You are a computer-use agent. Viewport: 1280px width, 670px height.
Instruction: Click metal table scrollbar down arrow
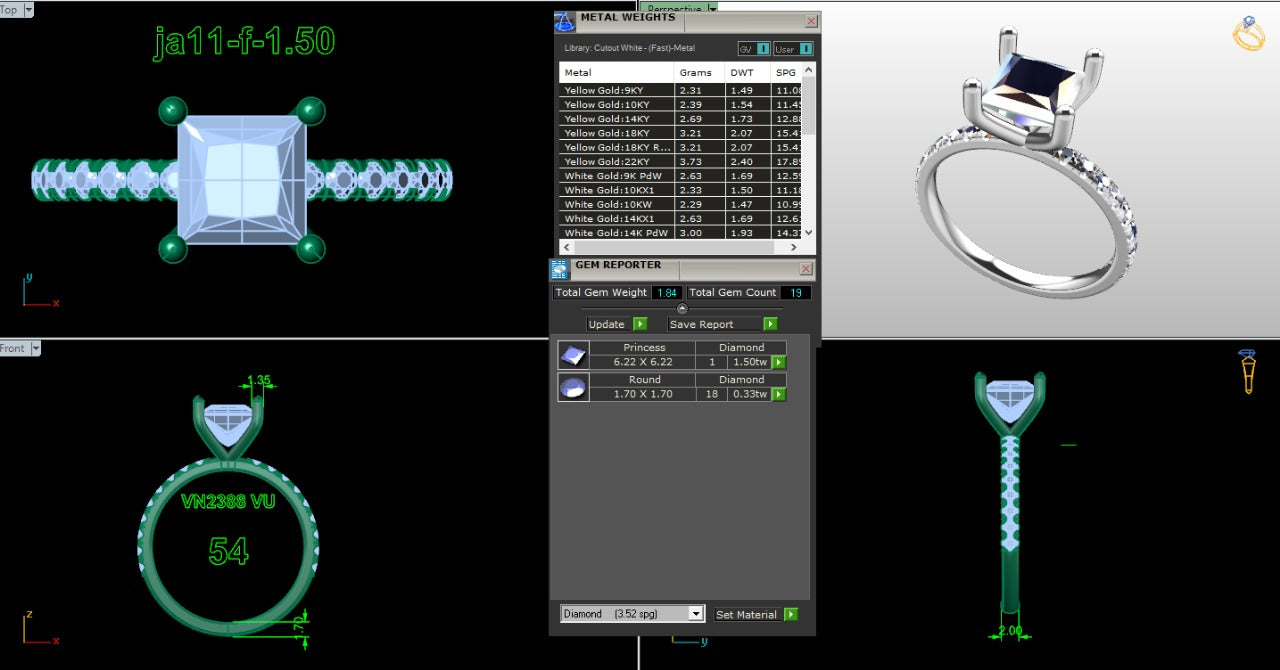(809, 232)
